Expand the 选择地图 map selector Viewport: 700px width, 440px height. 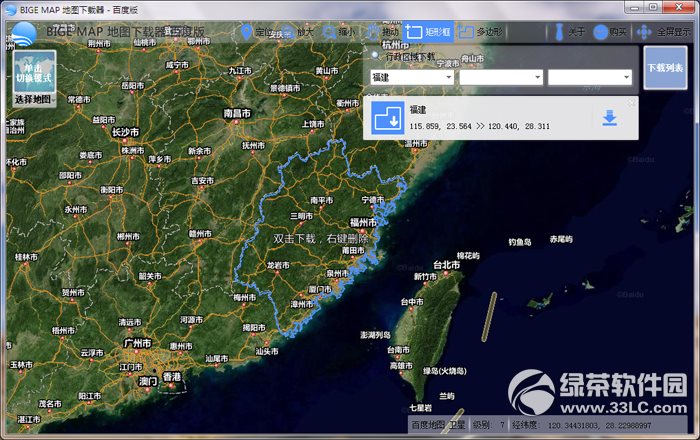(x=34, y=100)
